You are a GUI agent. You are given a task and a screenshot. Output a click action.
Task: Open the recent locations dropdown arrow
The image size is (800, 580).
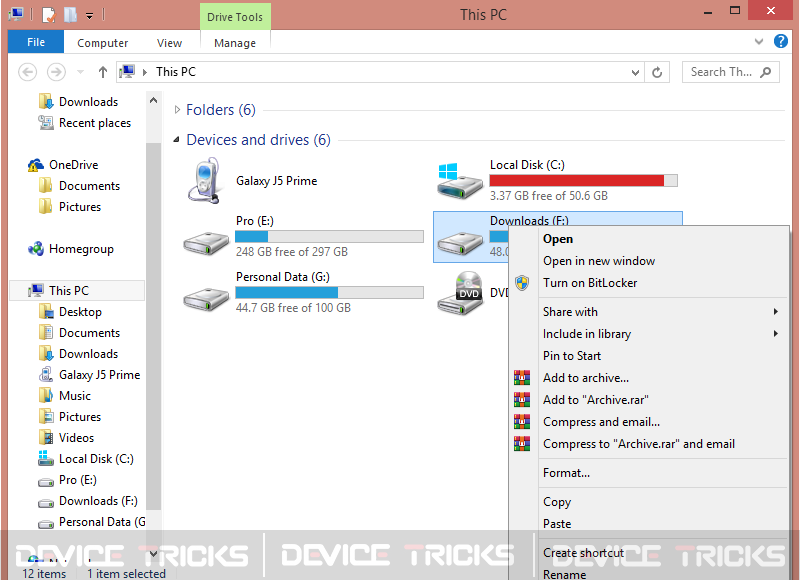(80, 72)
